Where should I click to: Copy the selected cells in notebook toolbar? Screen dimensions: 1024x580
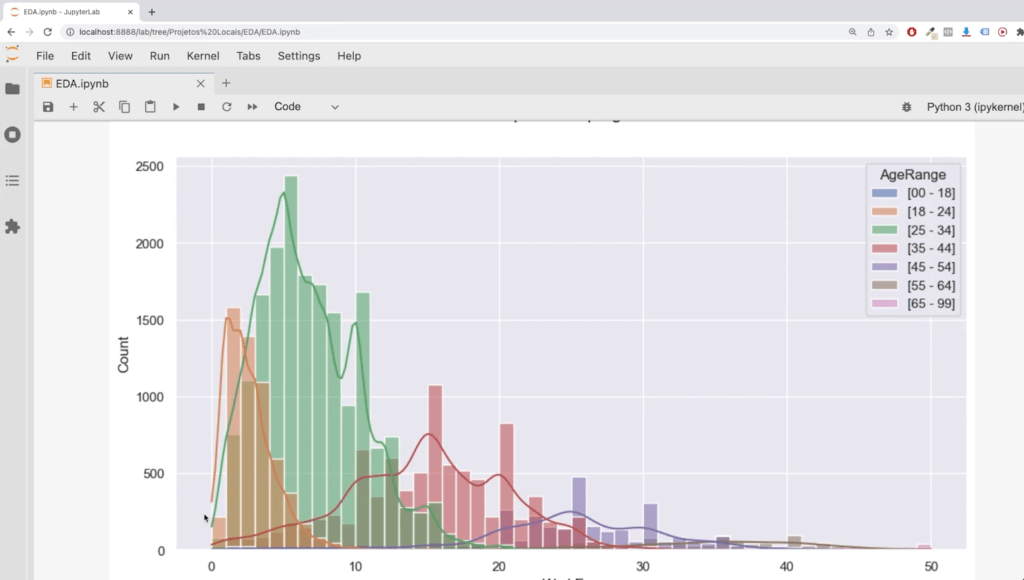[x=124, y=107]
